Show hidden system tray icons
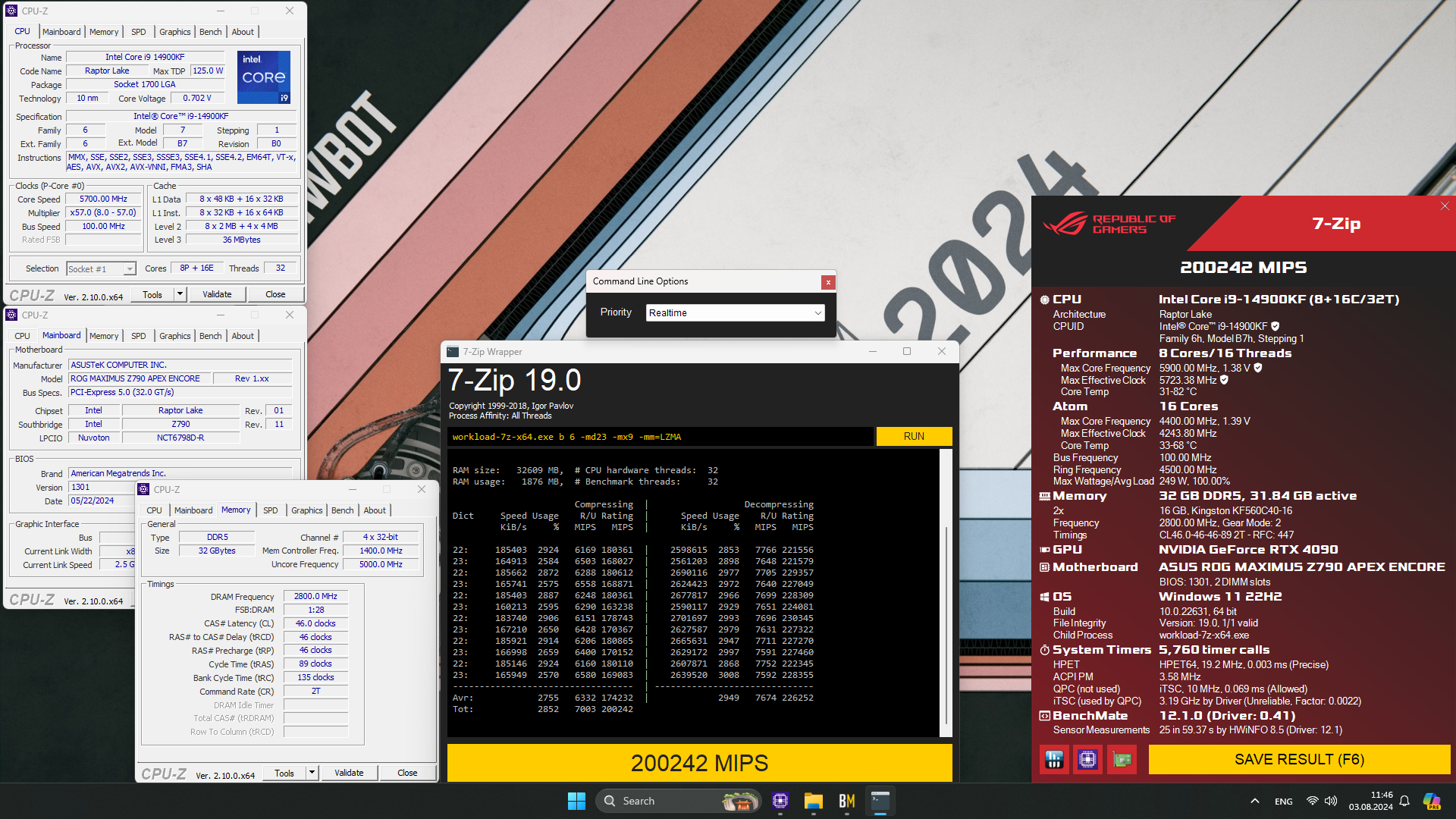The height and width of the screenshot is (819, 1456). point(1255,801)
